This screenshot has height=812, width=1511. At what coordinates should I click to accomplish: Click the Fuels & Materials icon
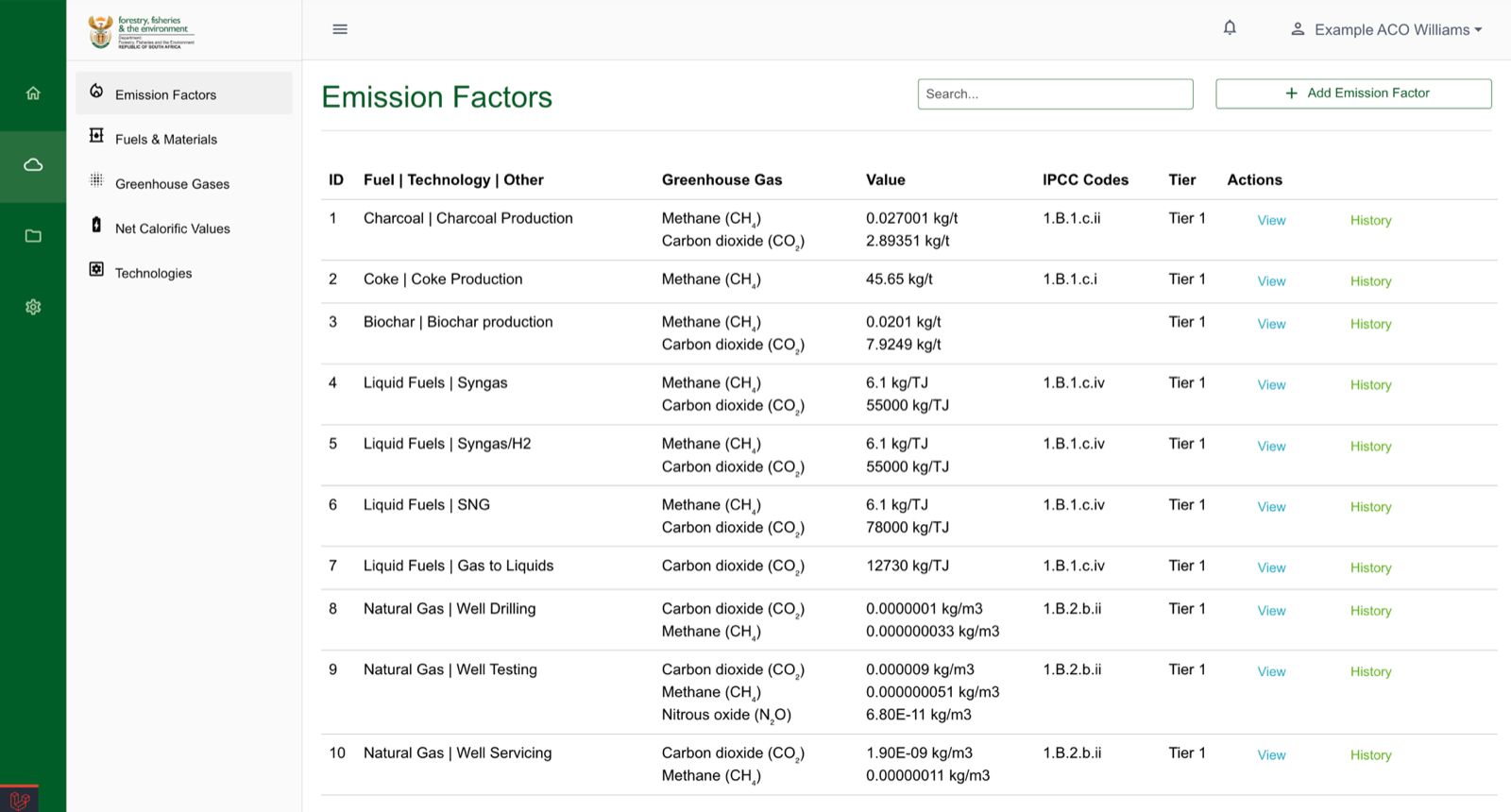(96, 136)
